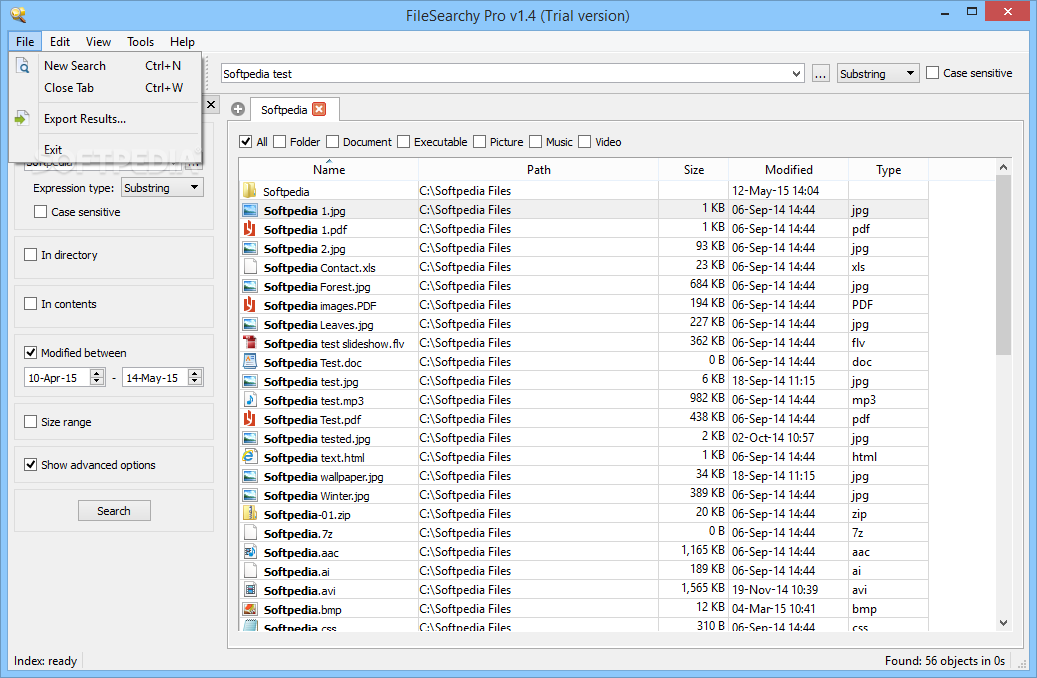Open the toolbar Substring expression dropdown
The width and height of the screenshot is (1037, 678).
[x=878, y=73]
